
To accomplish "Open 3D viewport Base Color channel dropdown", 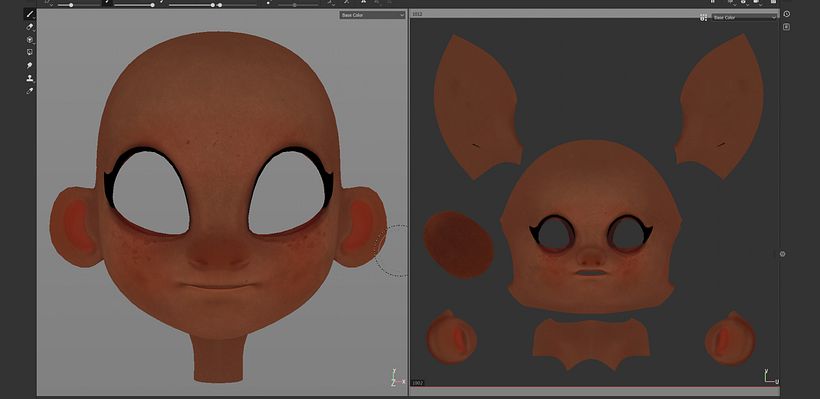I will tap(372, 15).
